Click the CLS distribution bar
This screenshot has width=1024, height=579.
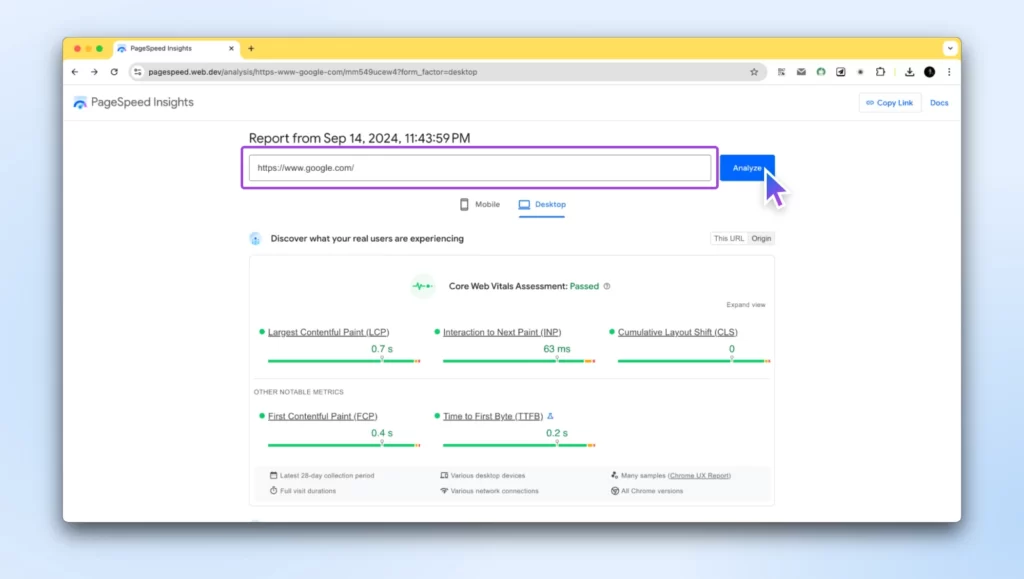click(694, 361)
